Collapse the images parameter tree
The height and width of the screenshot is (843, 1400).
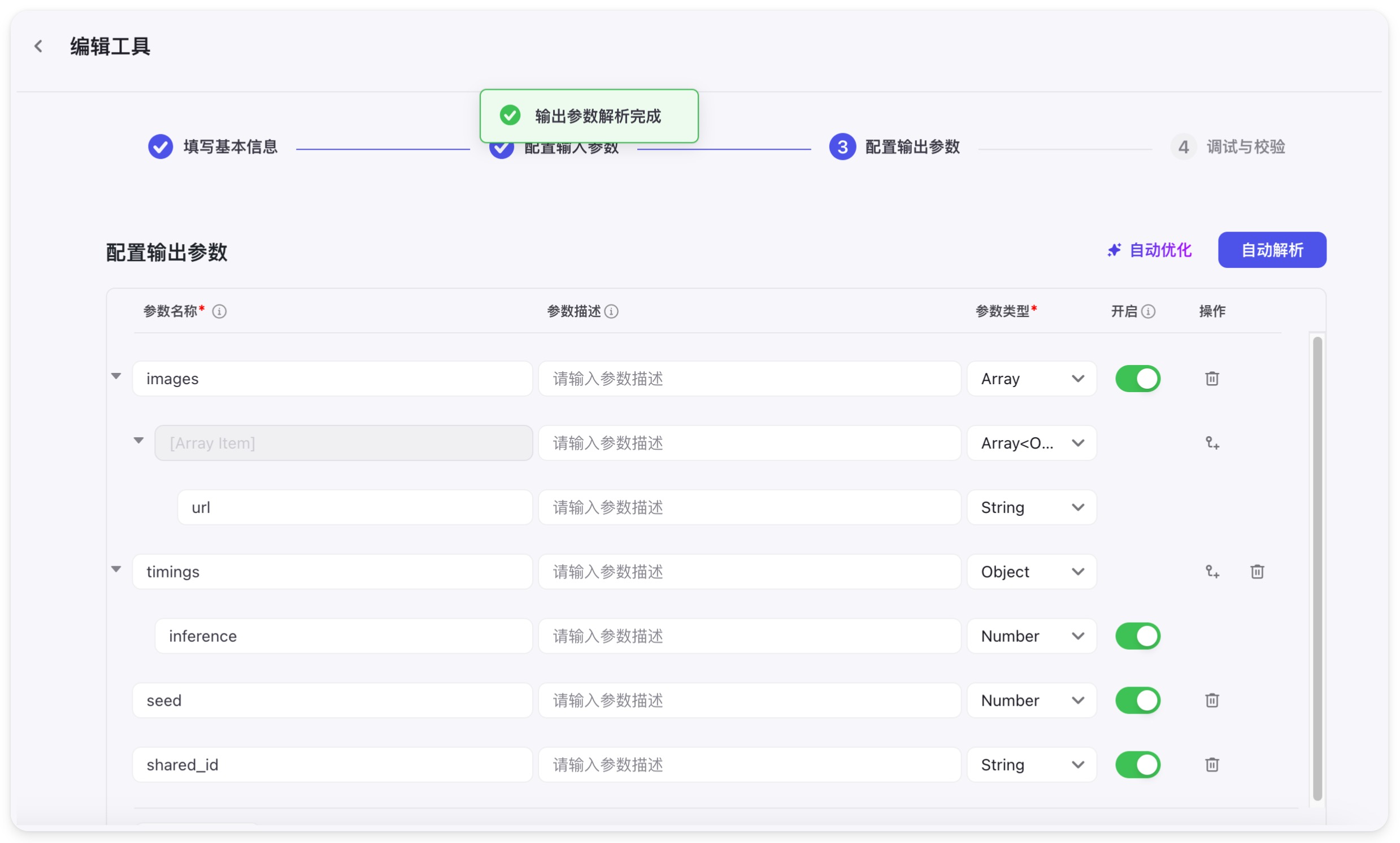pos(116,376)
